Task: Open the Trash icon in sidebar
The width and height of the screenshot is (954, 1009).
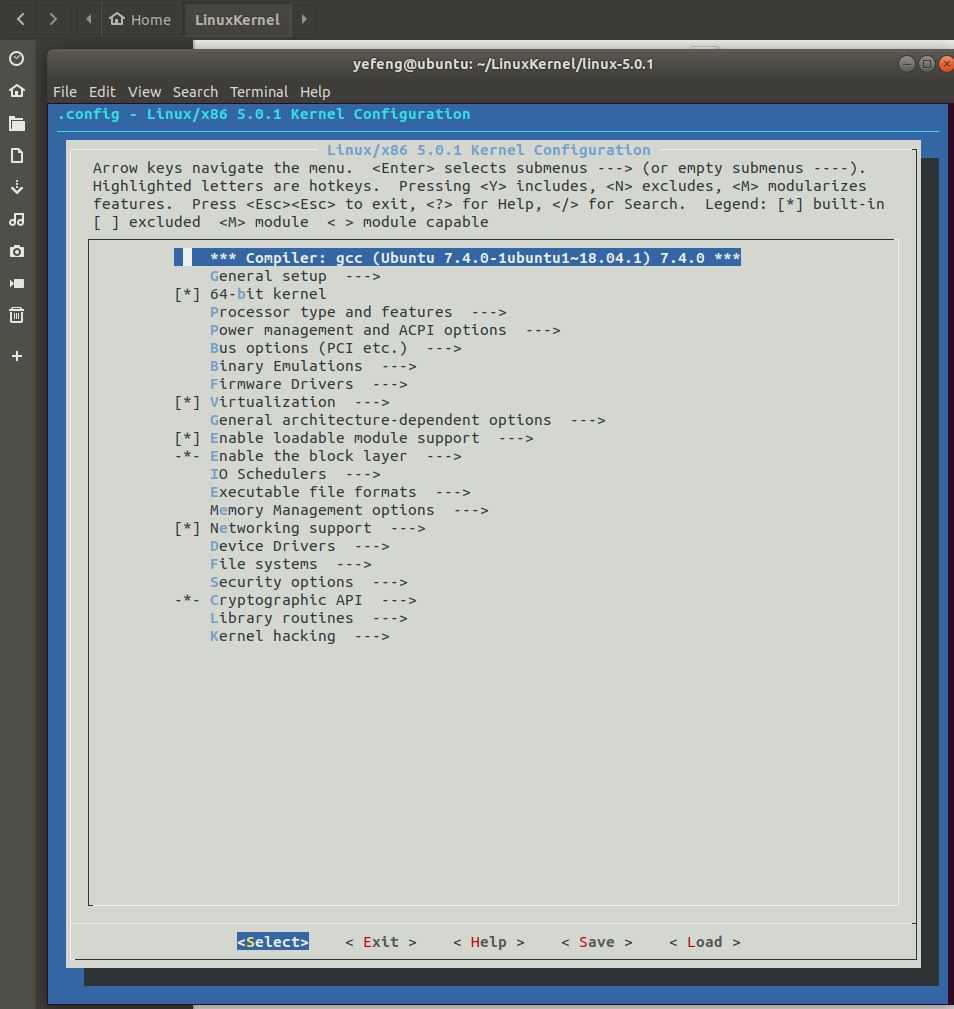Action: coord(17,315)
